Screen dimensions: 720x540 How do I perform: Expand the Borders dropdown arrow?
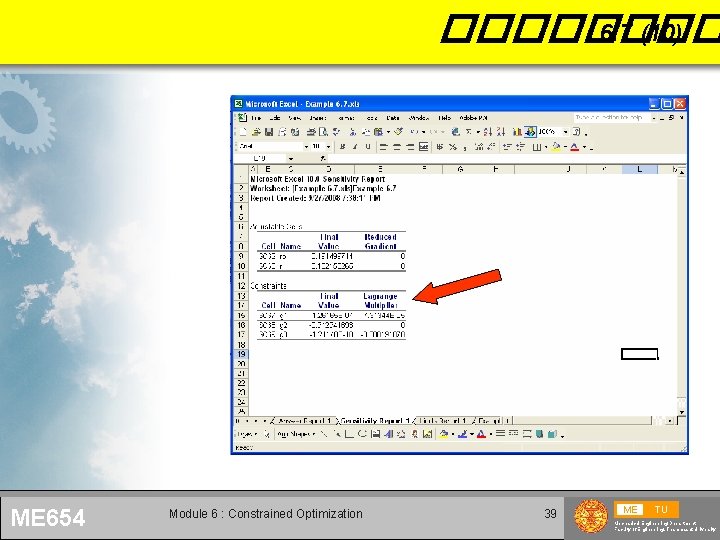coord(546,147)
